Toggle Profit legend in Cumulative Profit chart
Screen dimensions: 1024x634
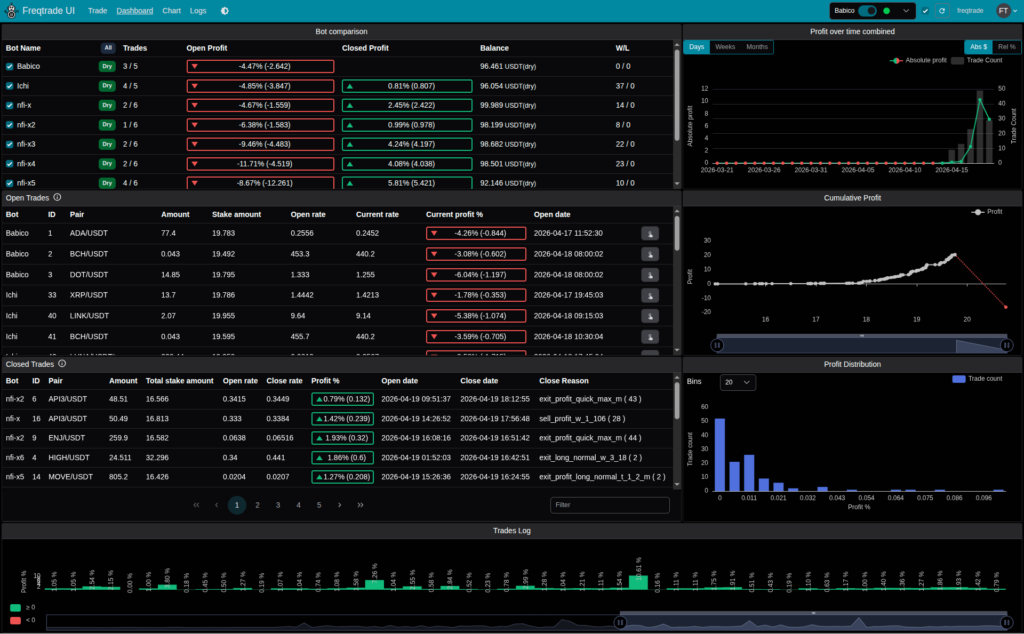pos(987,212)
